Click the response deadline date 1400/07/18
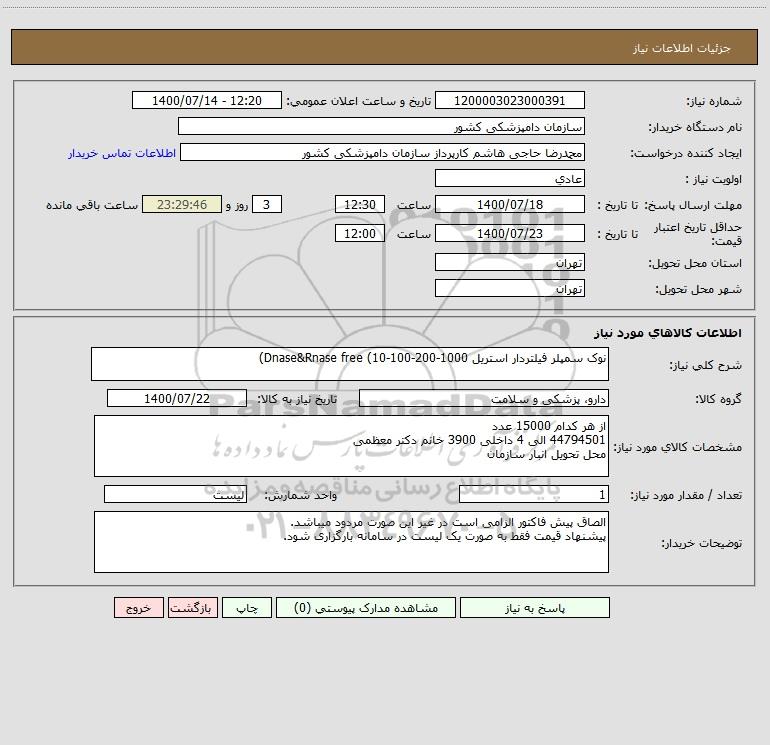Screen dimensions: 770x745 510,204
